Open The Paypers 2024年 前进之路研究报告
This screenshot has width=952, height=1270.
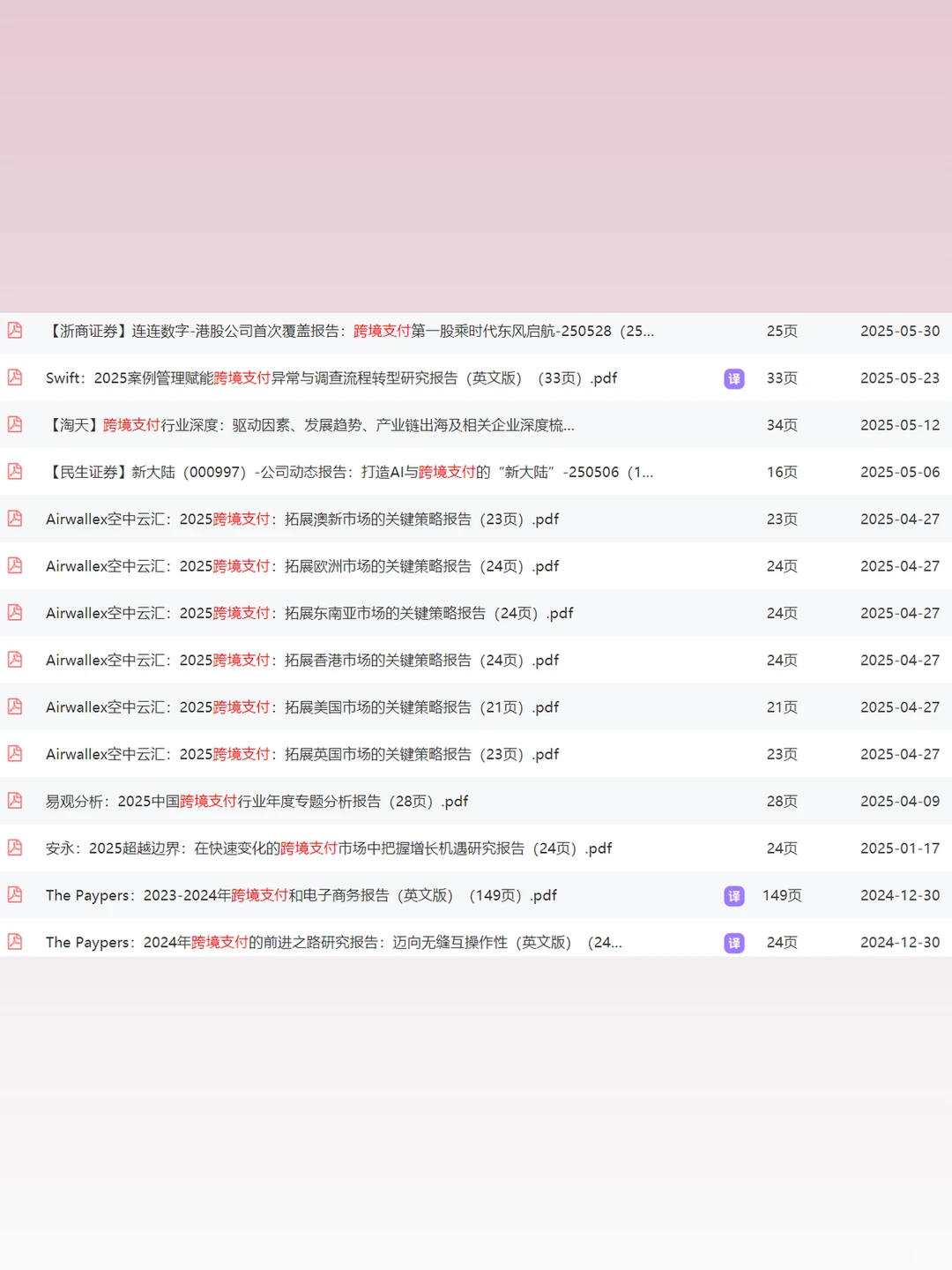334,943
